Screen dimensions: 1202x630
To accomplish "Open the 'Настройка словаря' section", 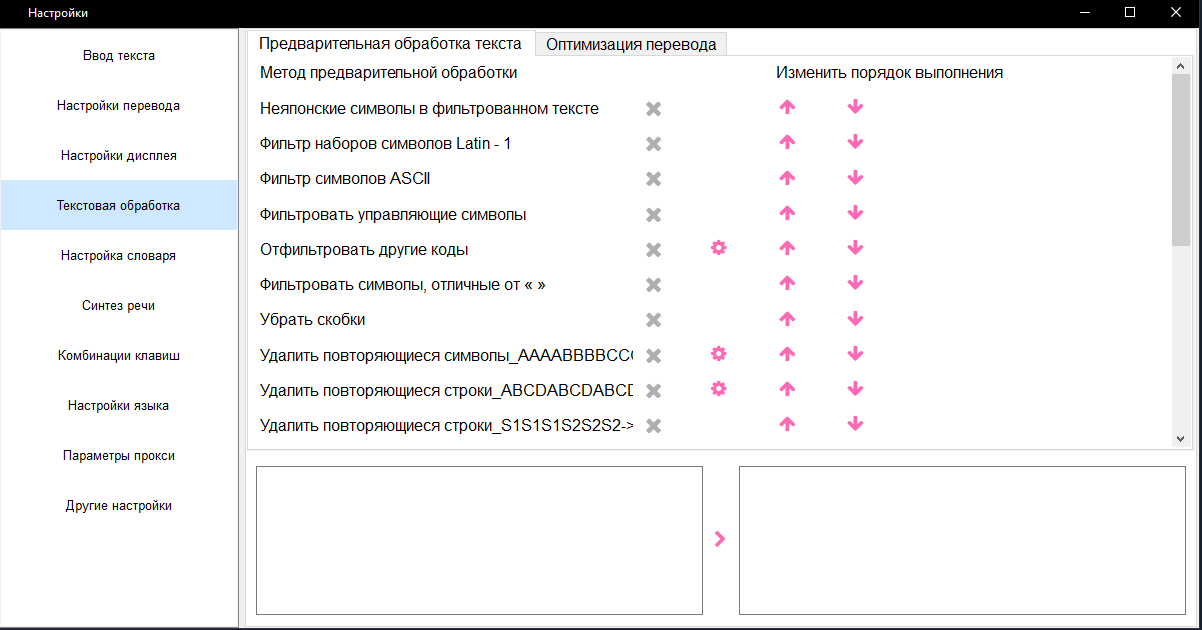I will [119, 256].
